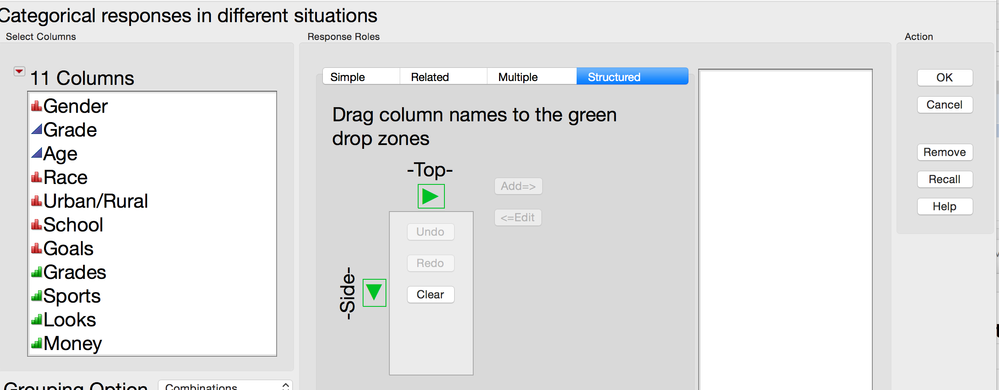Click the empty response roles list box
The width and height of the screenshot is (999, 390).
pos(786,229)
